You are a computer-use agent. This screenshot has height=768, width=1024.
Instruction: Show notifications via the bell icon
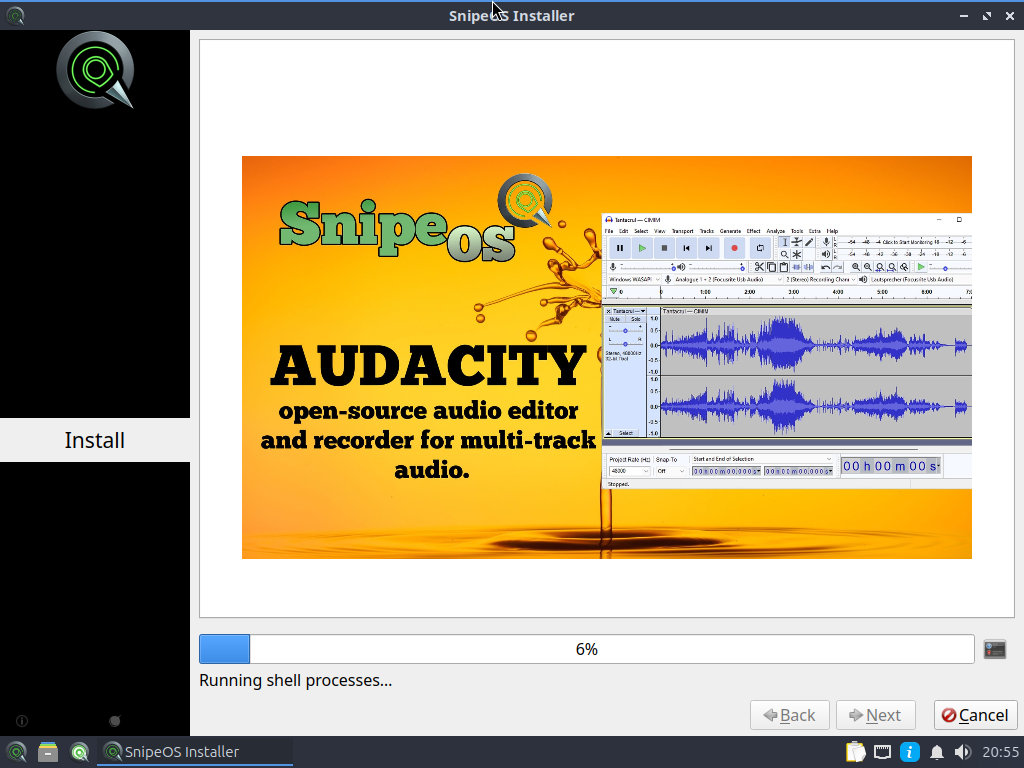click(936, 752)
